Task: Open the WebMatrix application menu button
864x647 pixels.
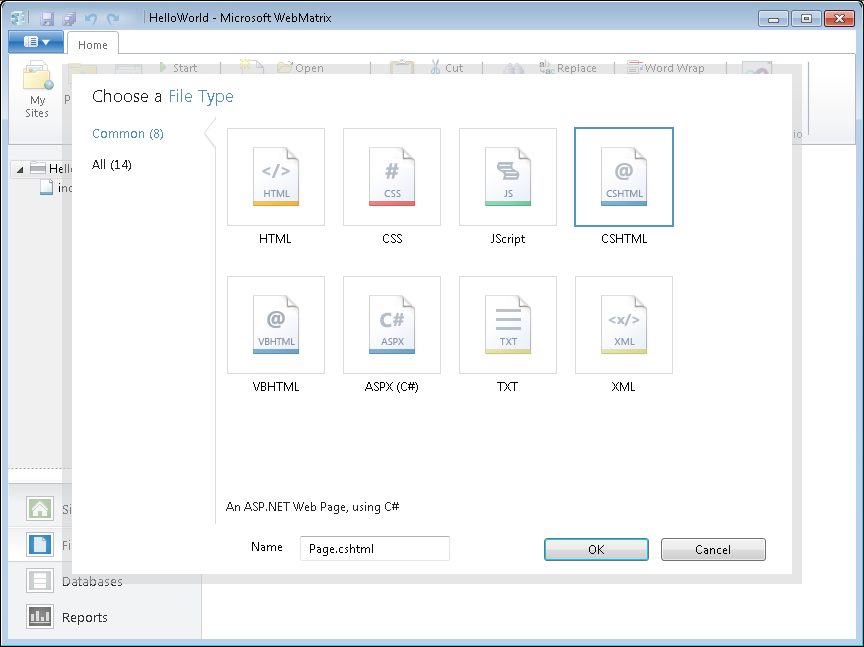Action: 36,42
